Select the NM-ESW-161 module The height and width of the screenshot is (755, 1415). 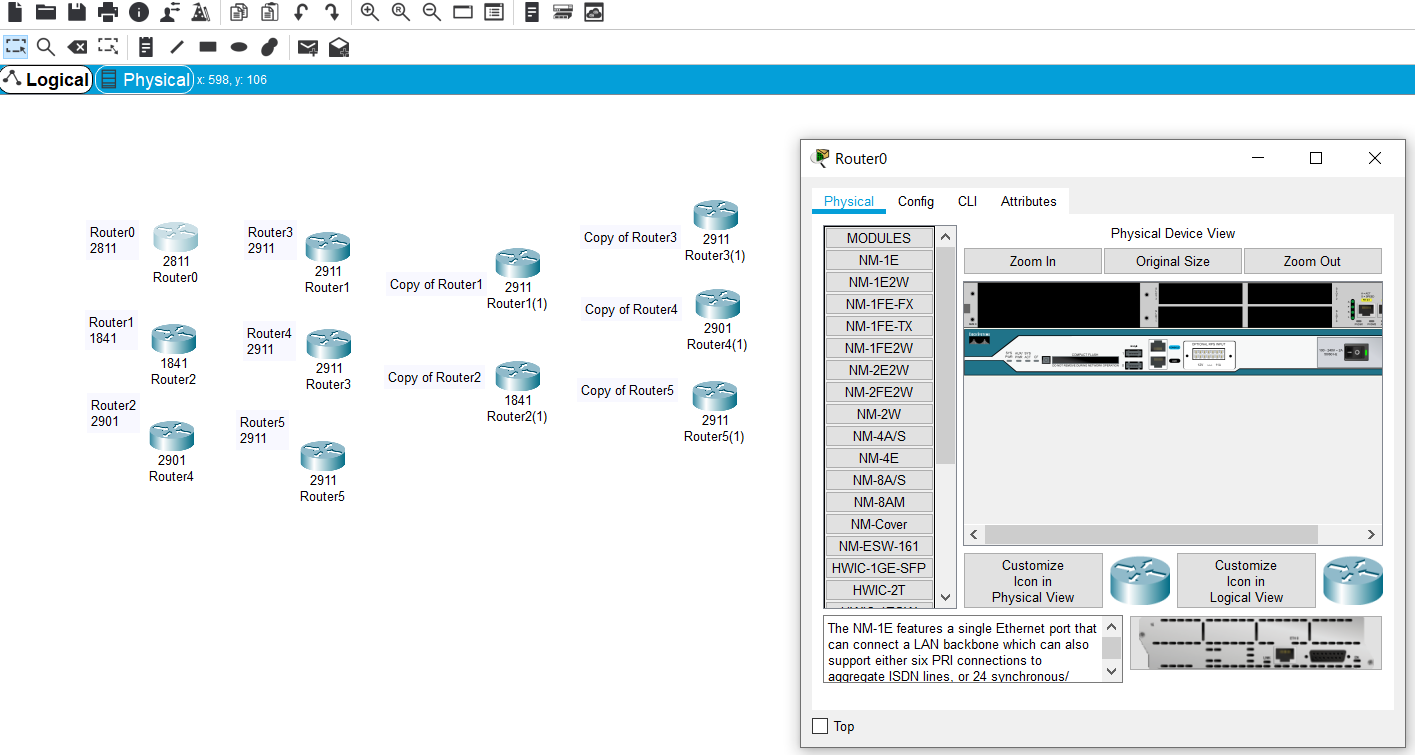(x=879, y=546)
